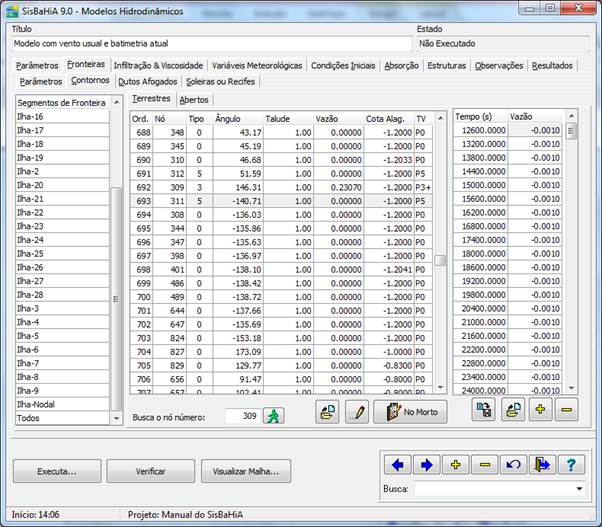Click the Verificar button
The width and height of the screenshot is (602, 527).
point(150,471)
